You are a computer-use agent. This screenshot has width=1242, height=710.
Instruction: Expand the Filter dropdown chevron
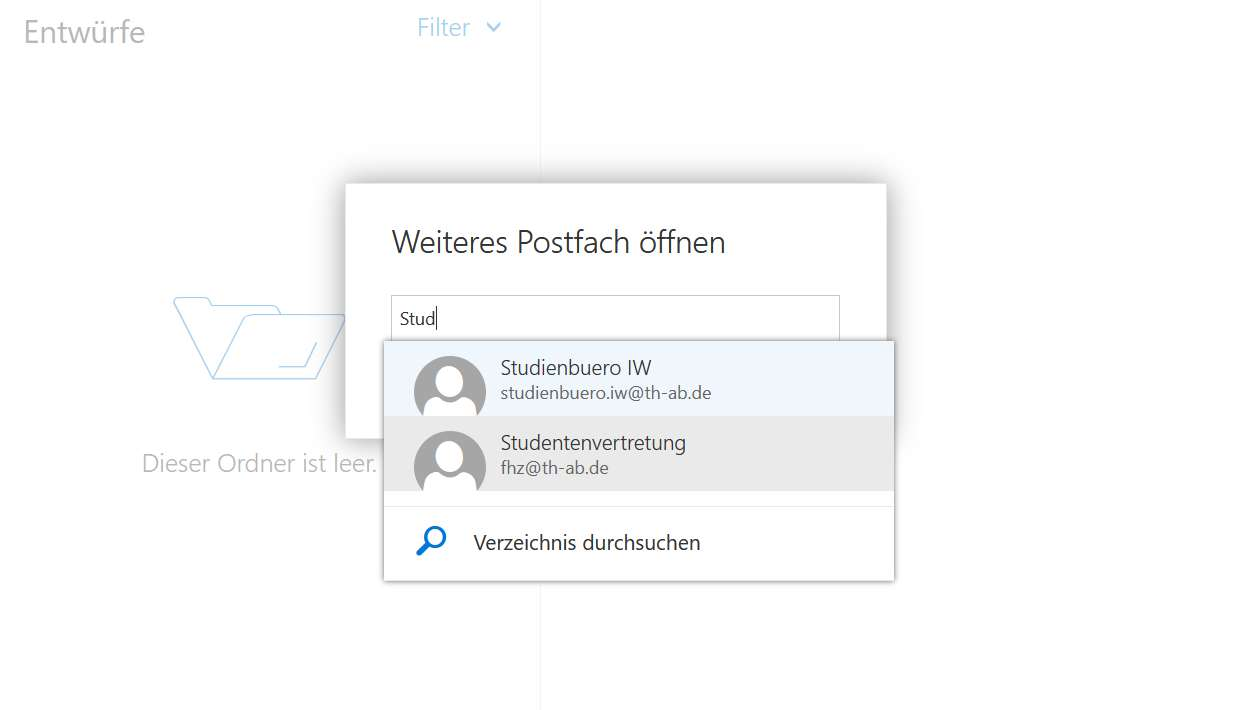pyautogui.click(x=493, y=28)
